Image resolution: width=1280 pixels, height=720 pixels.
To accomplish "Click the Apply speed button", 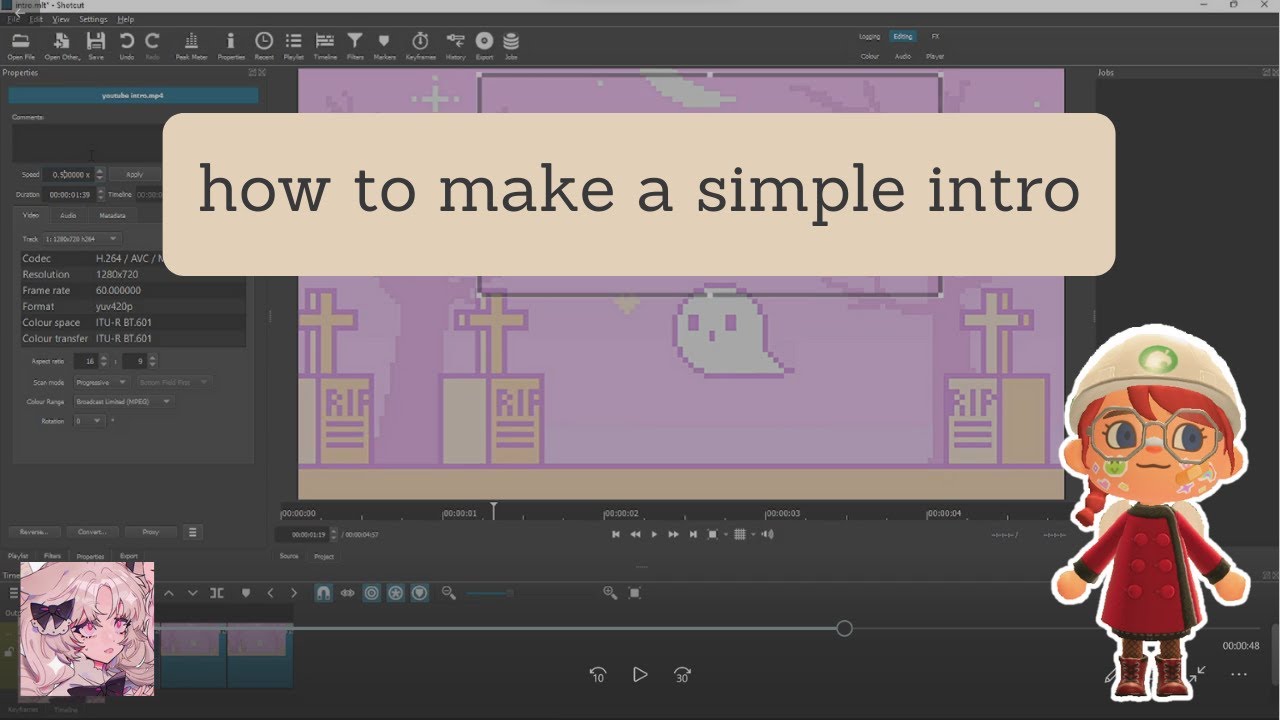I will click(x=134, y=174).
